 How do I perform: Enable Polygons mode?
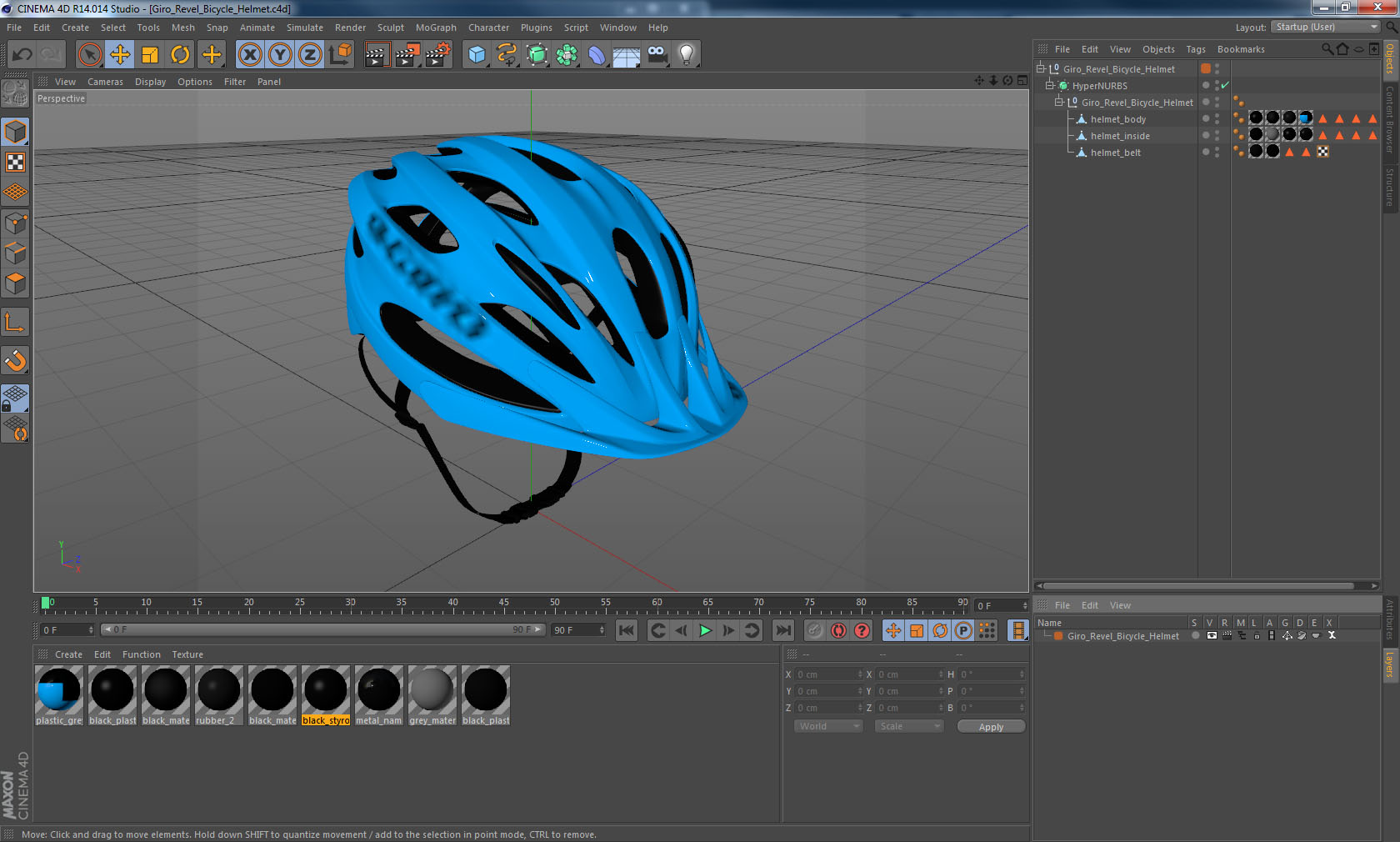(16, 283)
